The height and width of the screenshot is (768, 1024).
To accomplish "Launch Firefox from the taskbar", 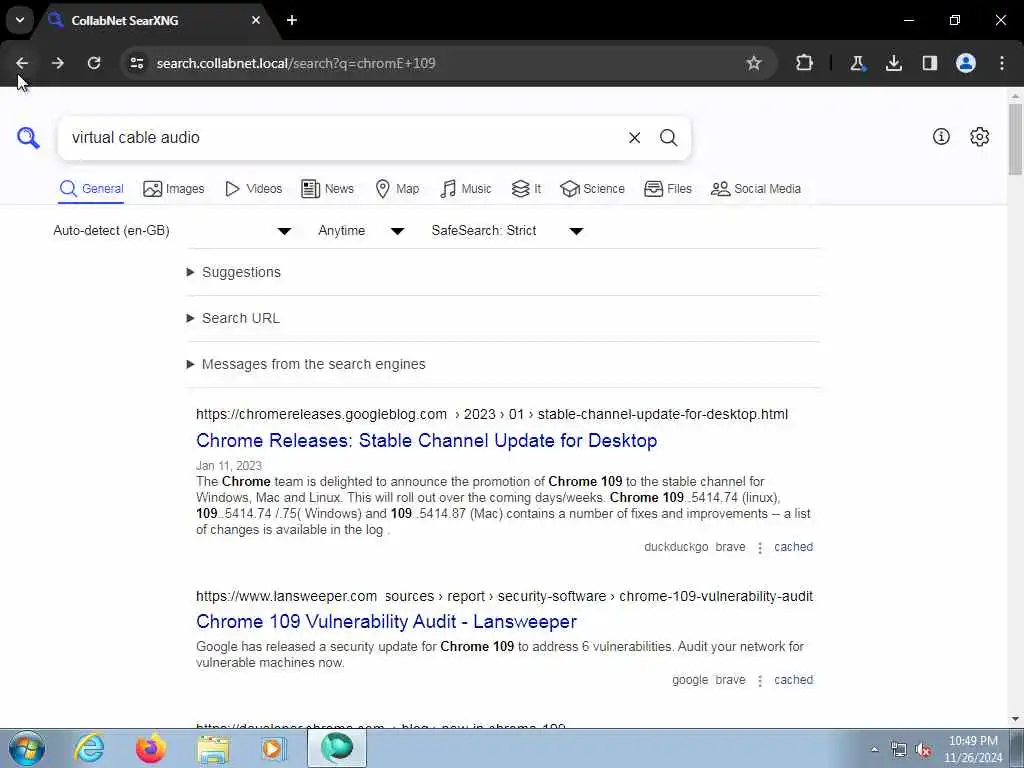I will point(151,748).
